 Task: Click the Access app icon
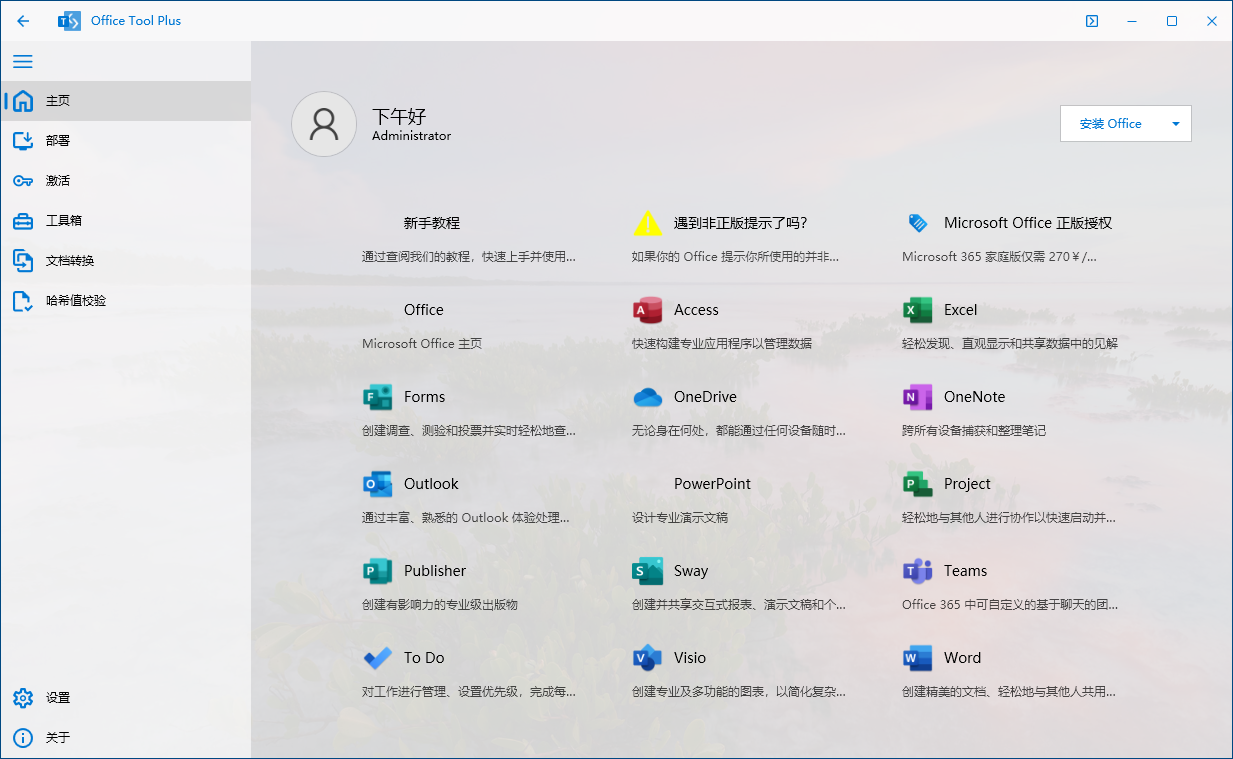[x=647, y=310]
